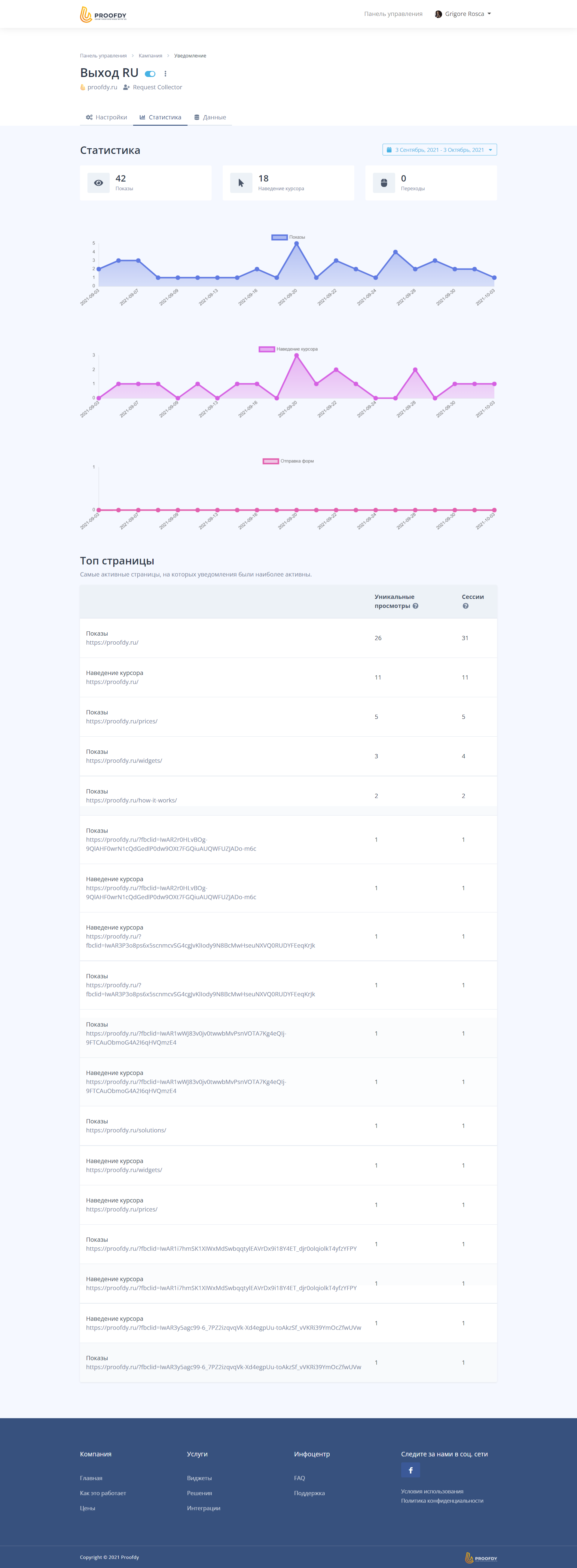Show help icon under Сессии column
The image size is (577, 1568).
(x=466, y=606)
